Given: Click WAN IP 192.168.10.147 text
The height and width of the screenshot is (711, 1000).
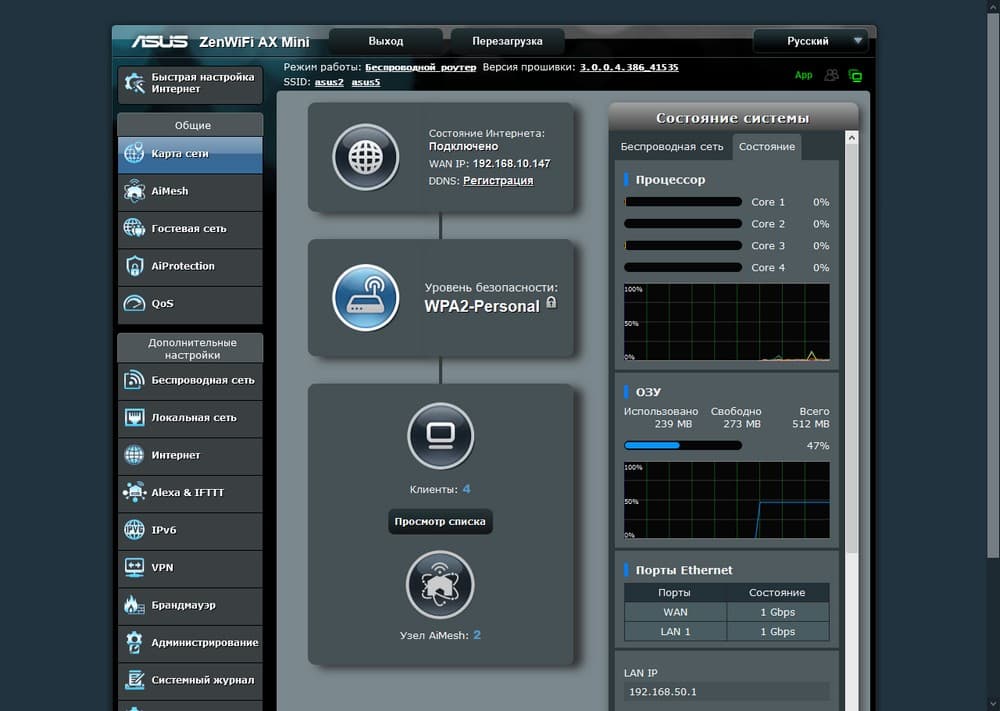Looking at the screenshot, I should click(511, 164).
